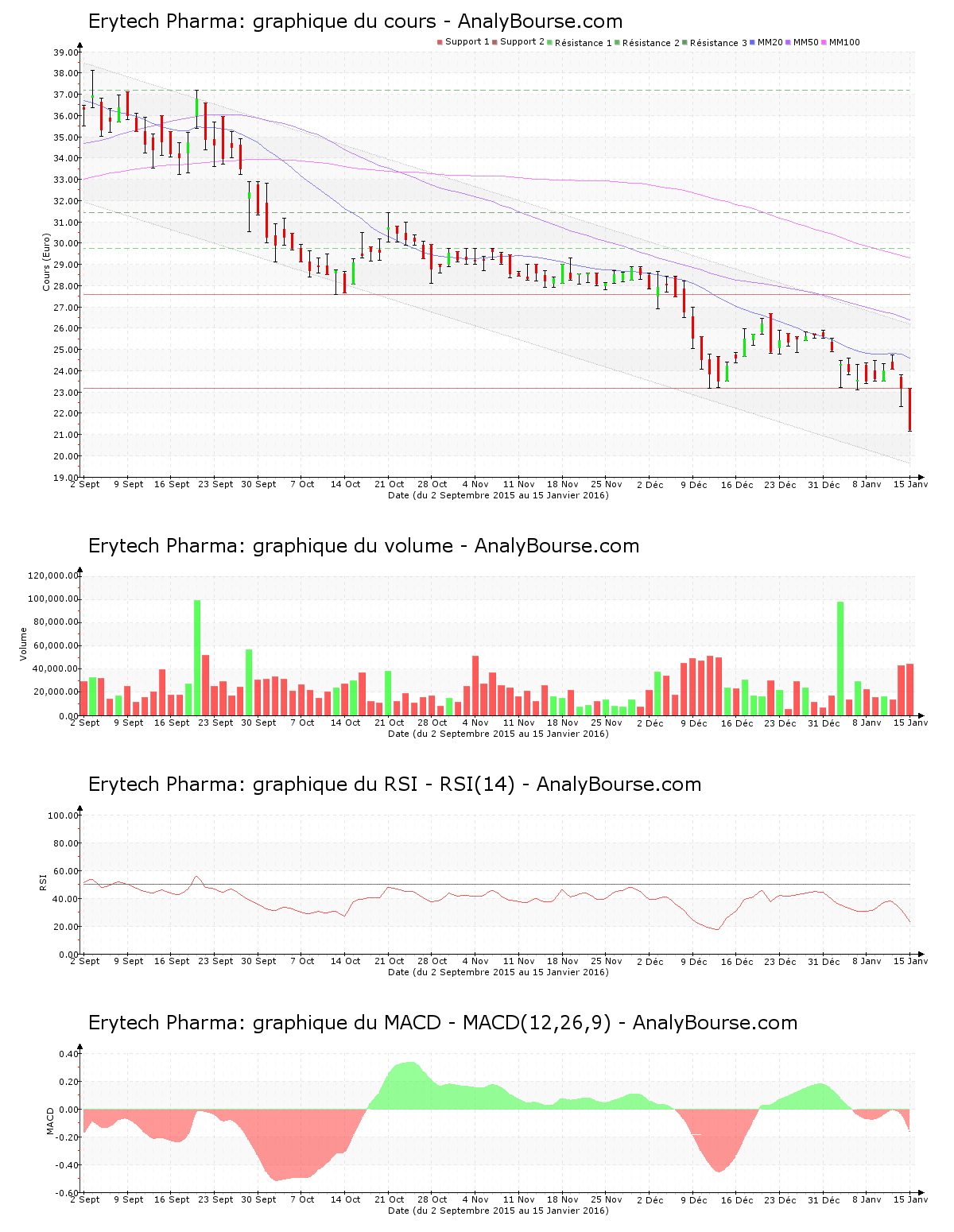Viewport: 954px width, 1232px height.
Task: Click '15 Janv' date under price chart
Action: tap(910, 484)
